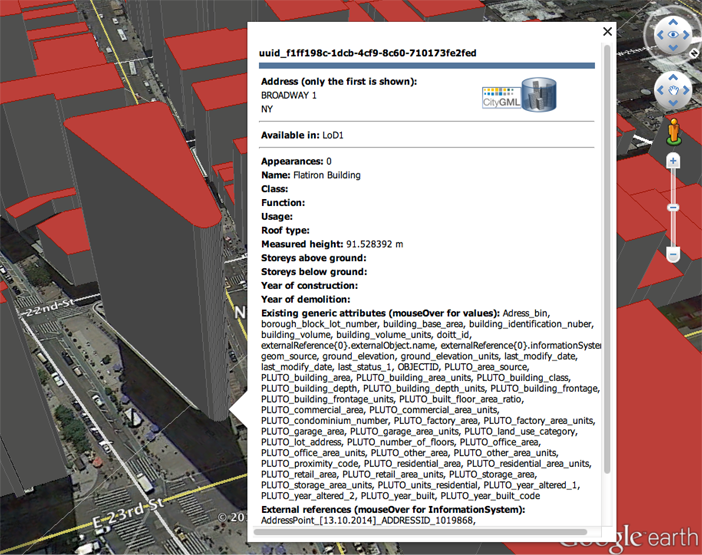Click the address line 'BROADWAY 1'
Viewport: 702px width, 555px height.
click(289, 95)
